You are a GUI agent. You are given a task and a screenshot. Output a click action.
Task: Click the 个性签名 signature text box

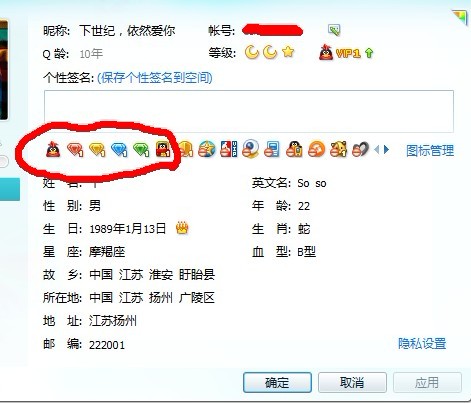pyautogui.click(x=249, y=111)
